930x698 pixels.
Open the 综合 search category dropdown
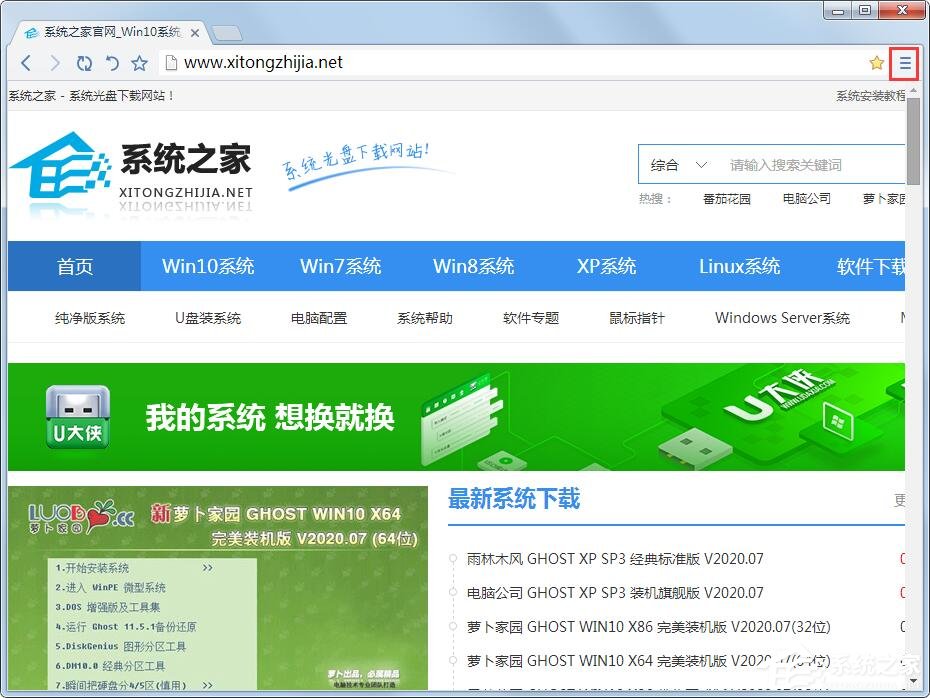click(676, 164)
